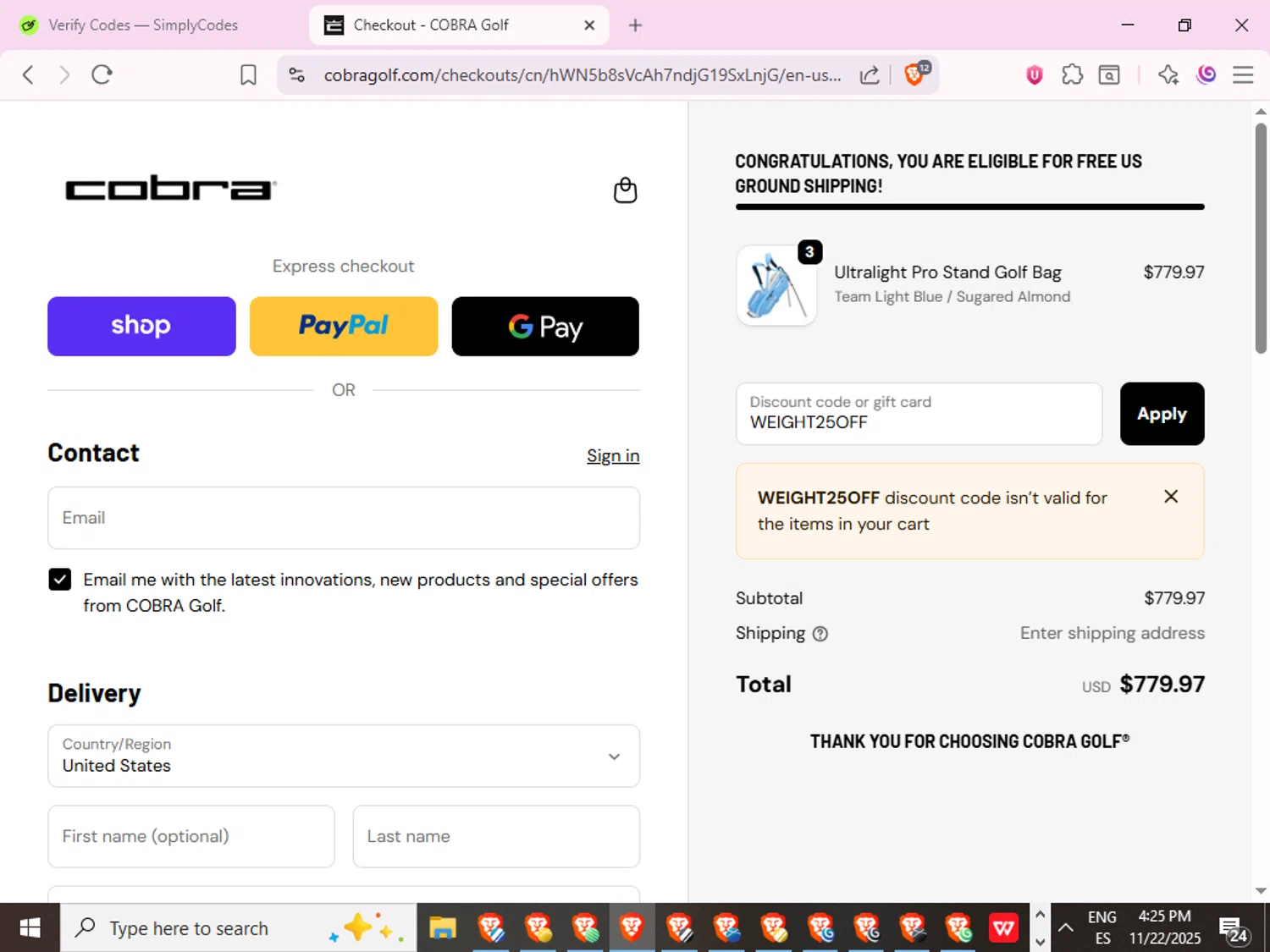Click the Total amount $779.97
The image size is (1270, 952).
click(x=1162, y=684)
